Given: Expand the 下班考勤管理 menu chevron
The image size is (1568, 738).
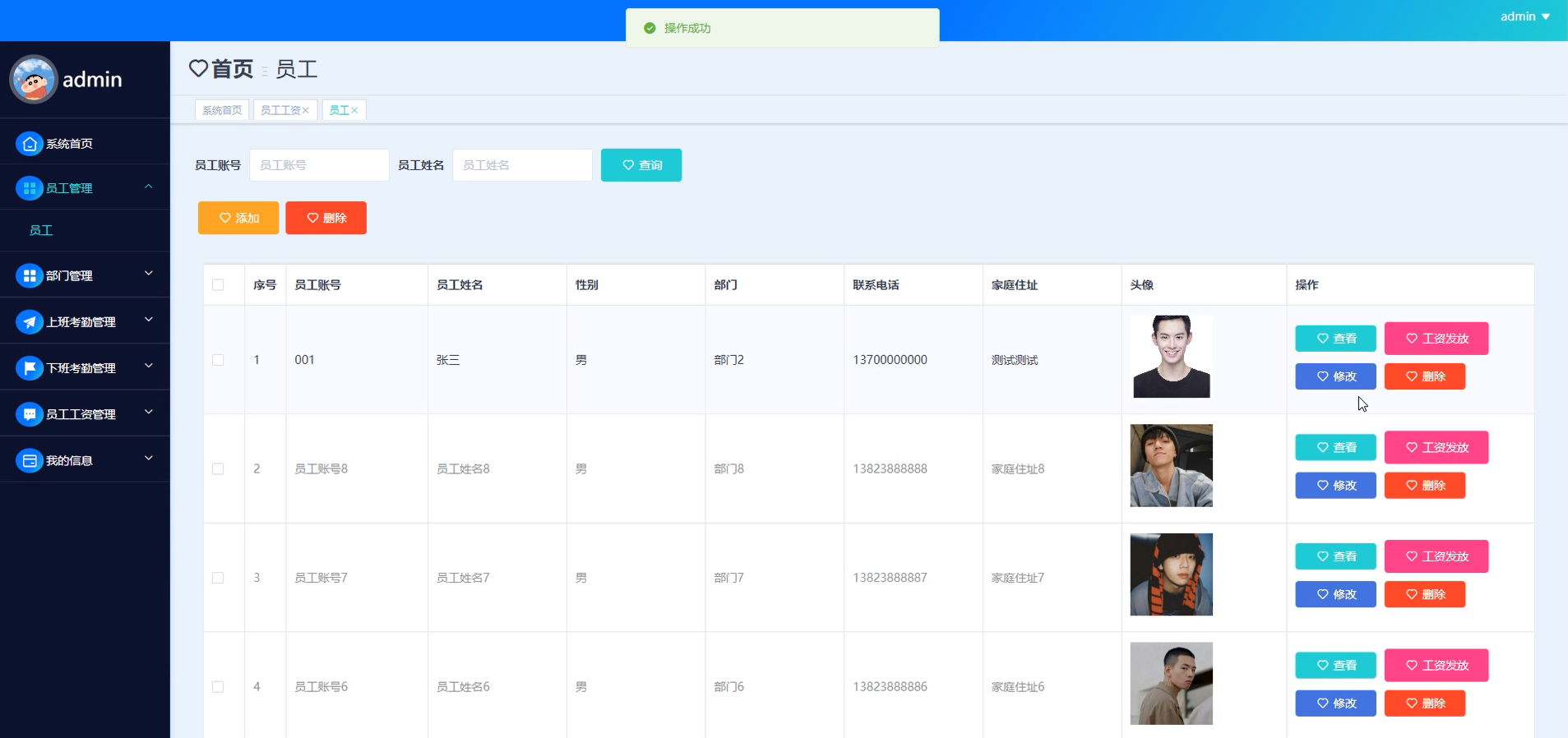Looking at the screenshot, I should pyautogui.click(x=149, y=365).
